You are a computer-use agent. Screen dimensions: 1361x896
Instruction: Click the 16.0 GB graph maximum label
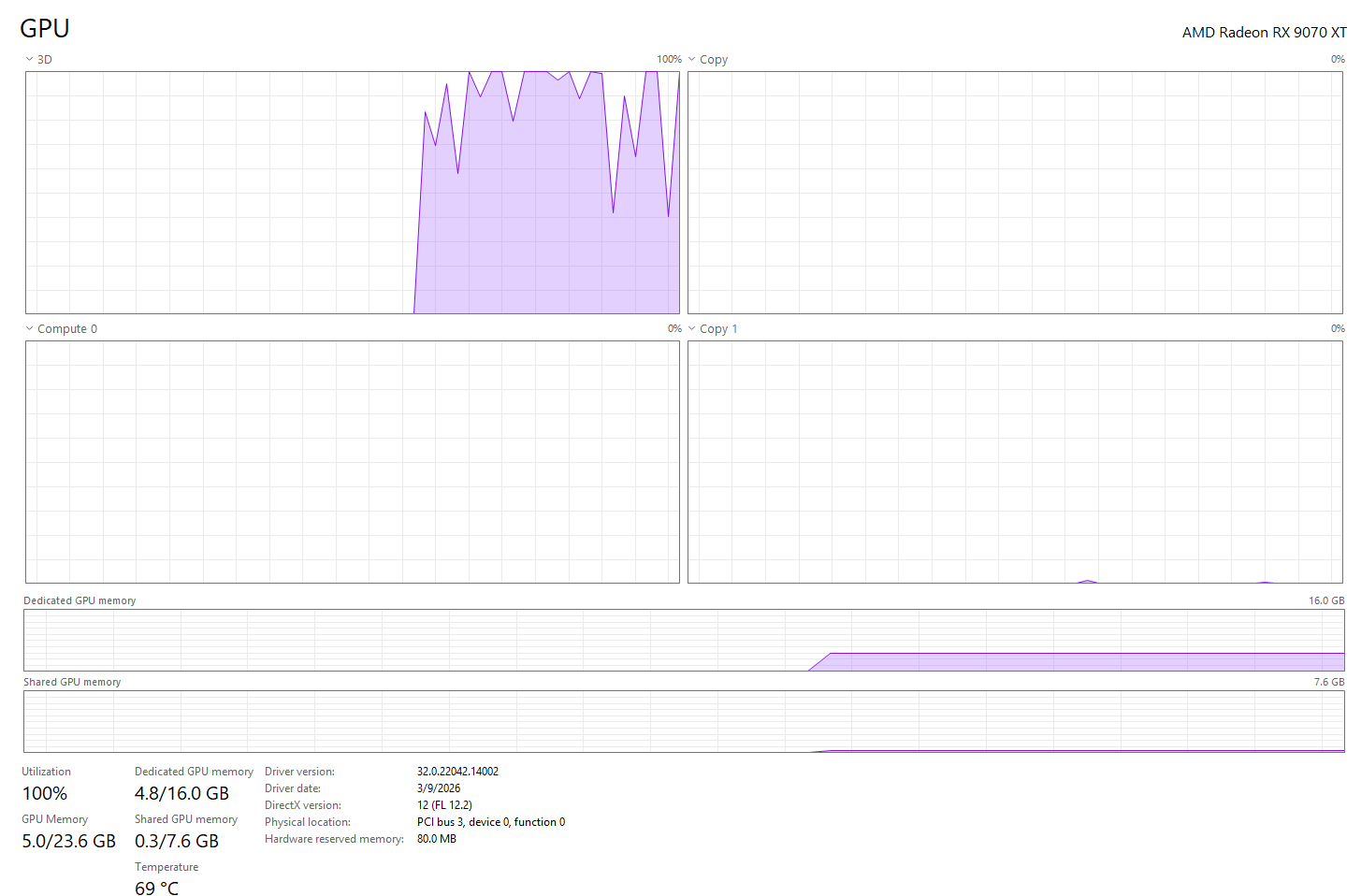click(1326, 600)
